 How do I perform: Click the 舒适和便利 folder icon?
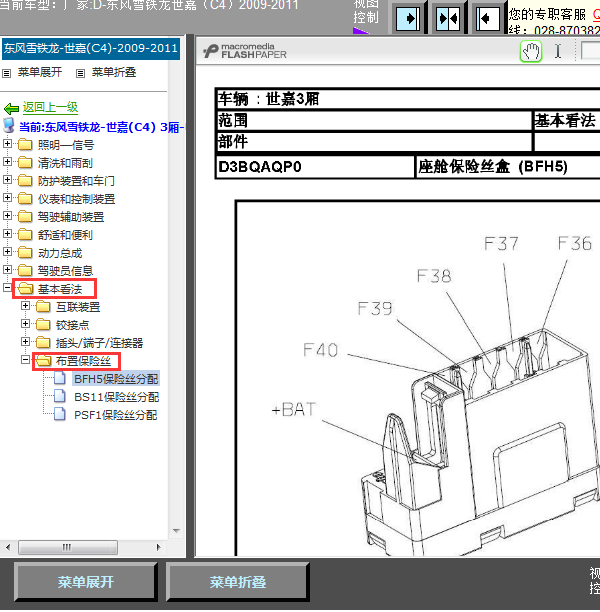pyautogui.click(x=25, y=235)
